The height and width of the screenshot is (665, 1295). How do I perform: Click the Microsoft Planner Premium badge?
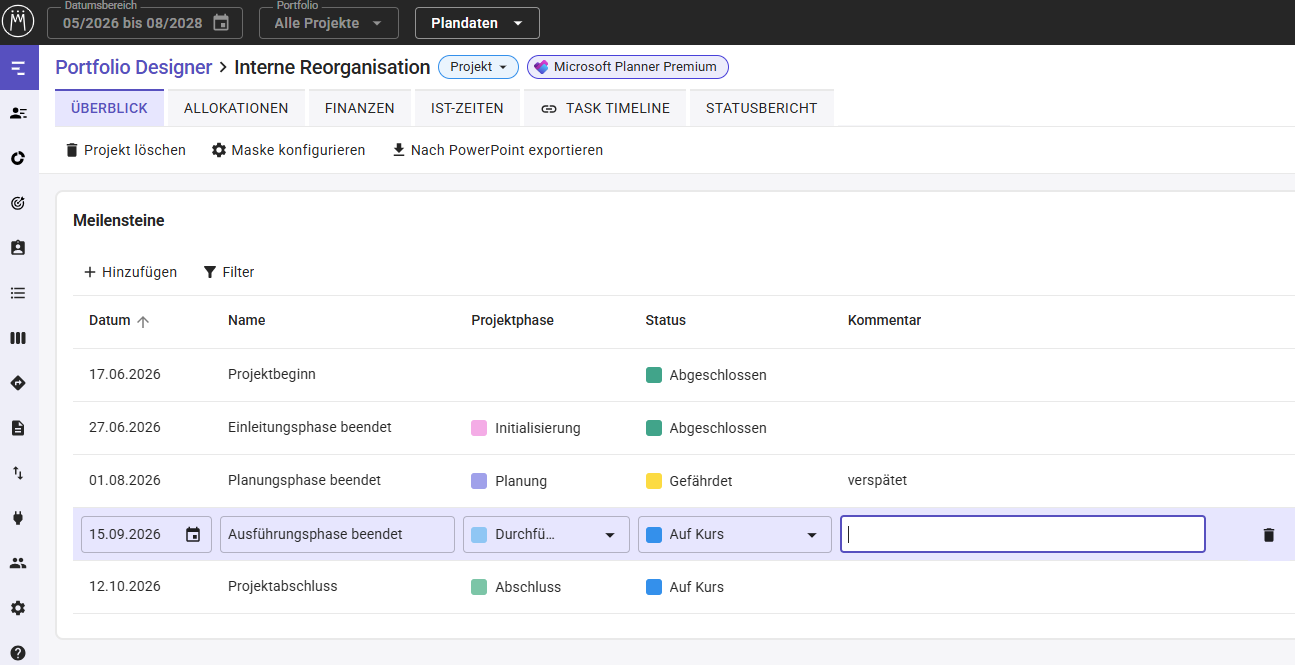pyautogui.click(x=628, y=67)
